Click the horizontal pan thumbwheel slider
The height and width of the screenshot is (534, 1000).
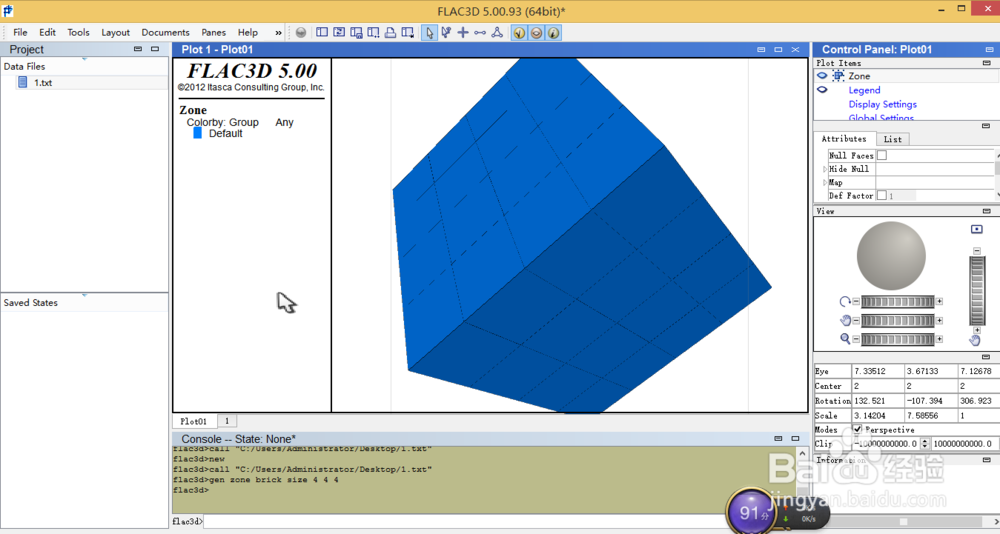pyautogui.click(x=898, y=320)
